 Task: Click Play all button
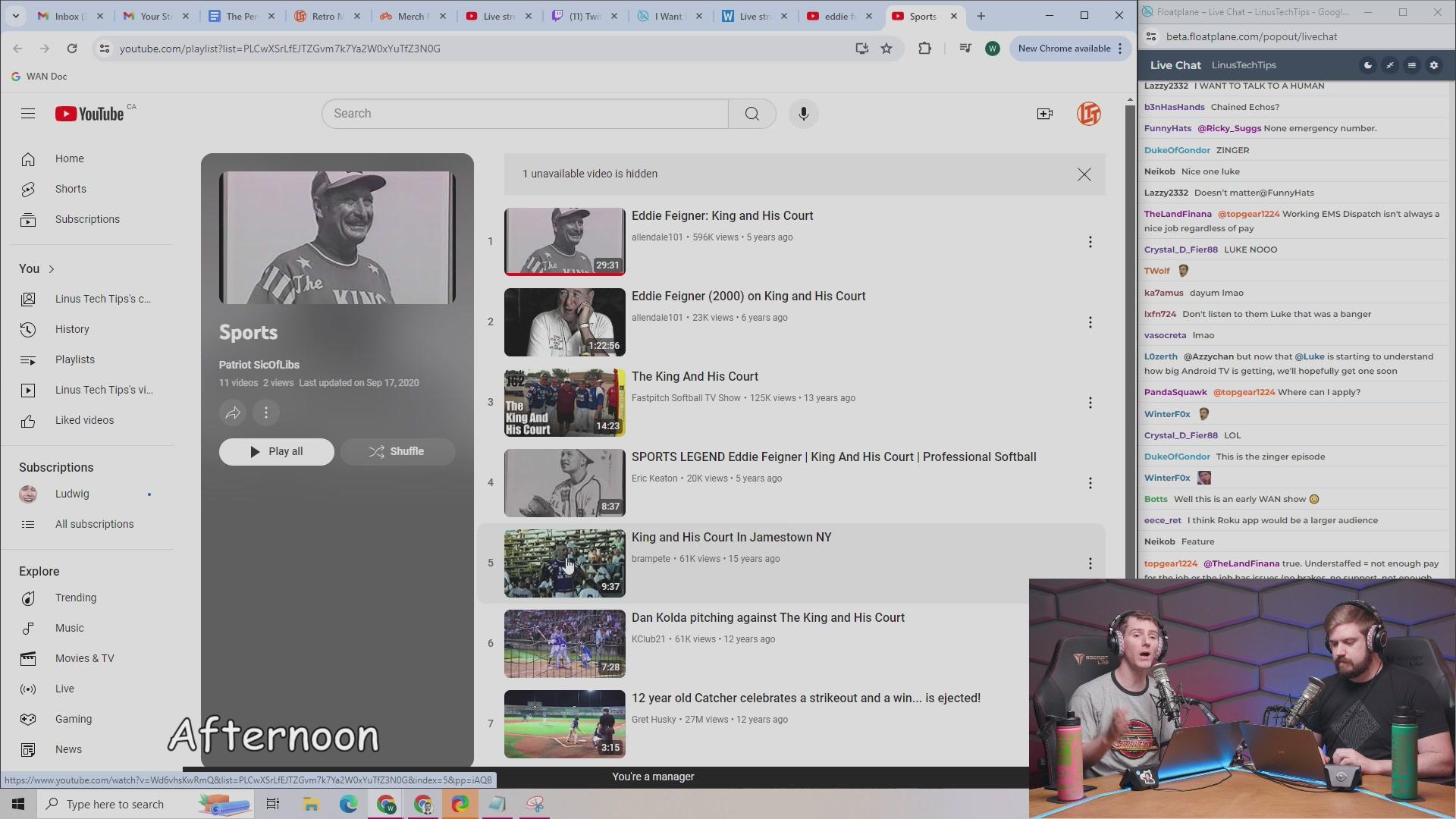pos(276,451)
